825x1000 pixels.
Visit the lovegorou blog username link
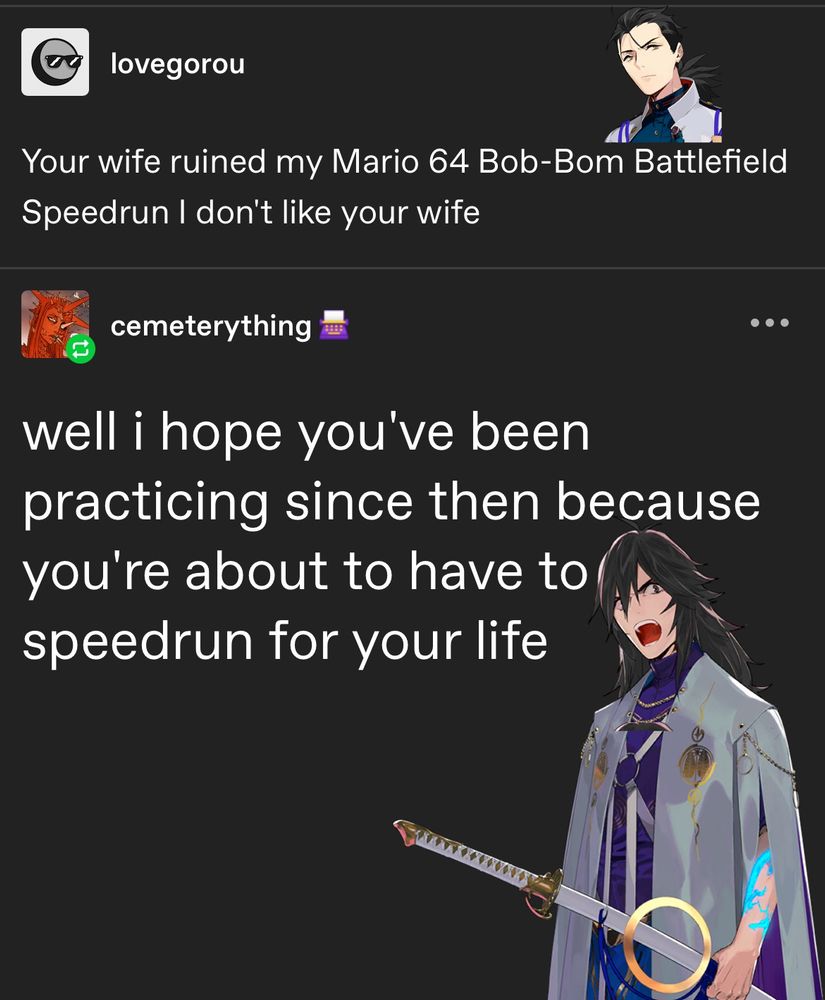pyautogui.click(x=177, y=64)
